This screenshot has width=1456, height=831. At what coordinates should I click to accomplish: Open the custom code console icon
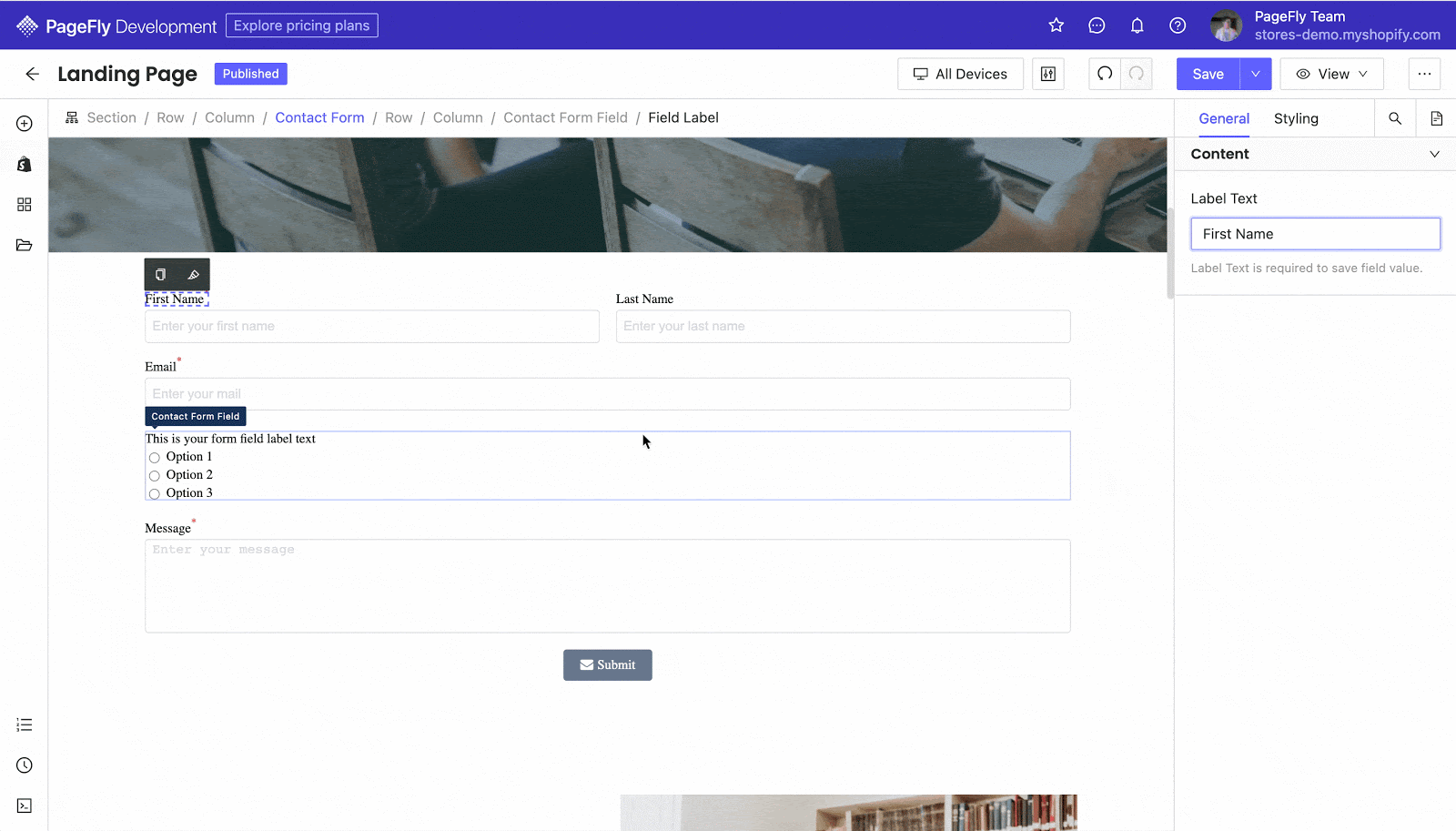[x=25, y=806]
